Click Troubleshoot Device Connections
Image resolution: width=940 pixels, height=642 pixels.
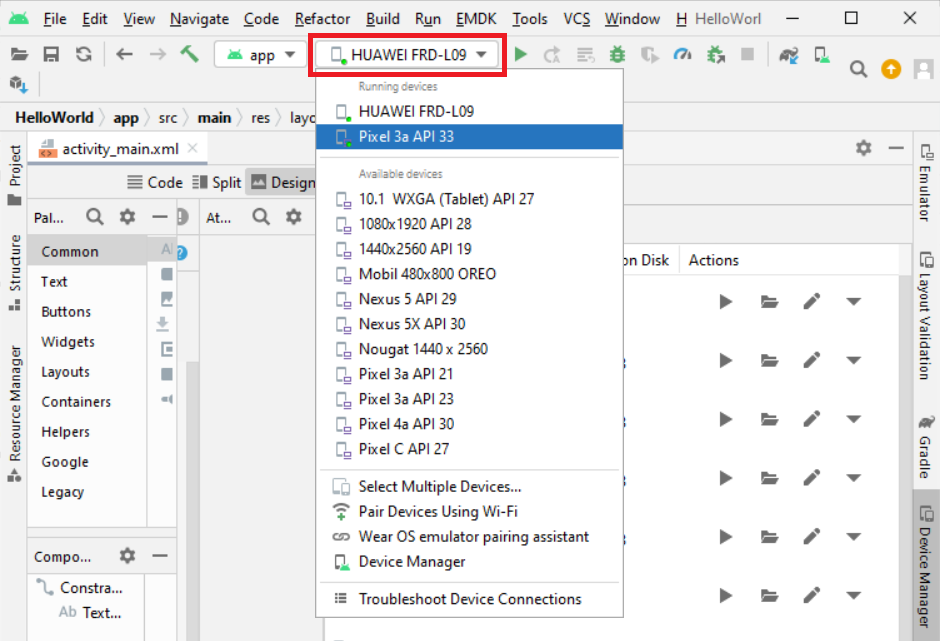click(469, 599)
